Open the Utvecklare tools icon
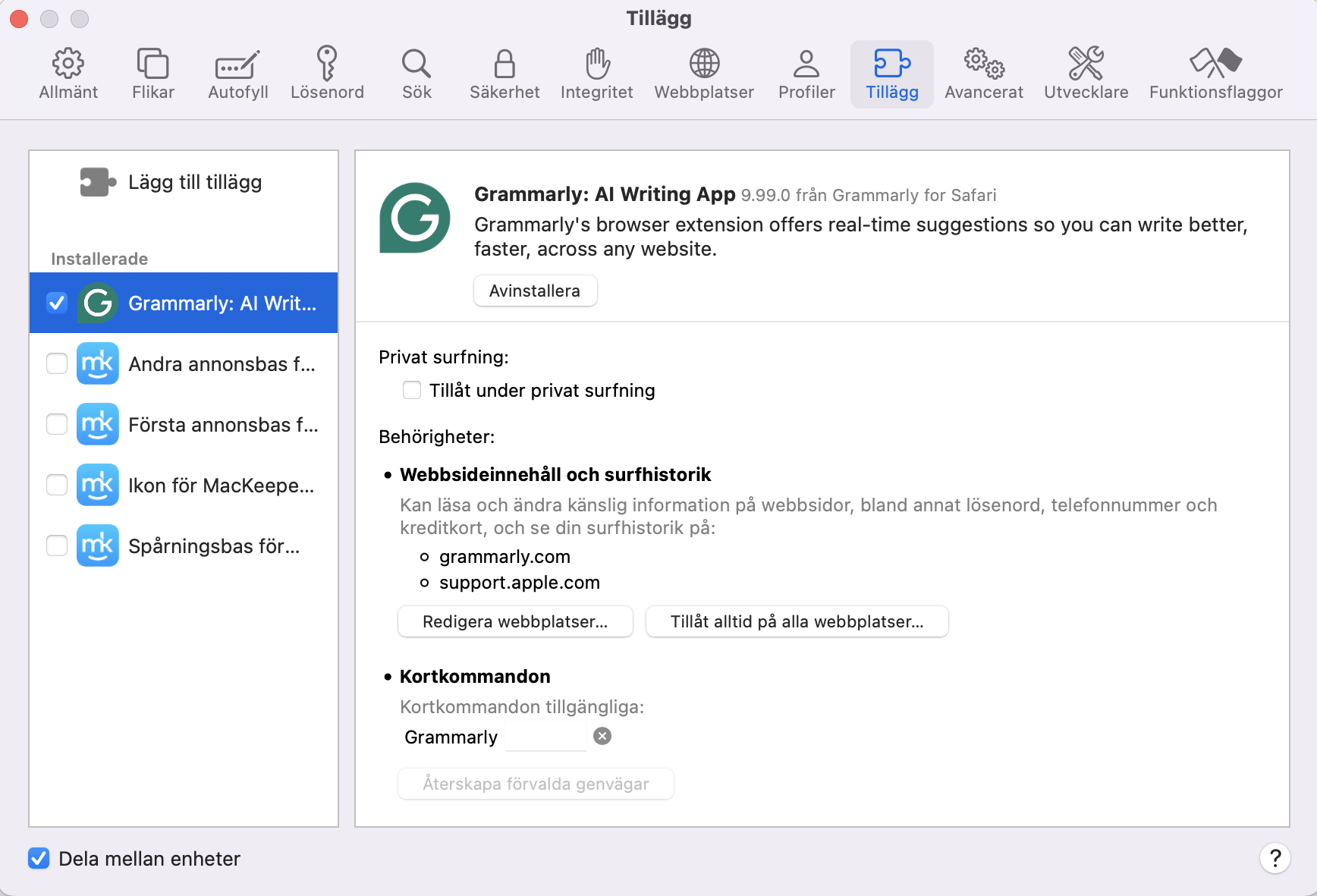This screenshot has height=896, width=1317. point(1086,64)
